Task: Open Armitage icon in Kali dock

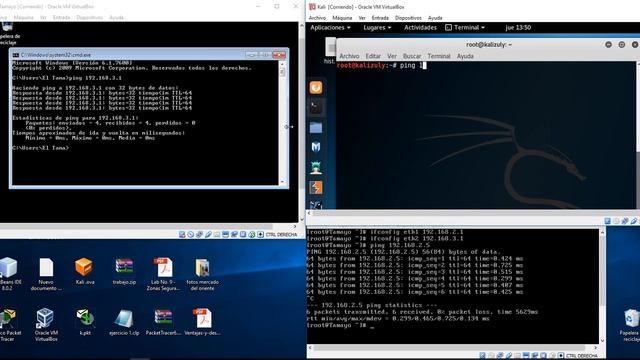Action: click(x=316, y=167)
